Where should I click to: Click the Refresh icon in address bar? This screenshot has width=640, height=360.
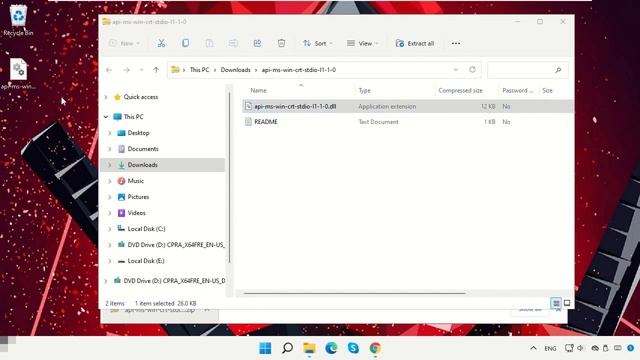click(x=472, y=69)
